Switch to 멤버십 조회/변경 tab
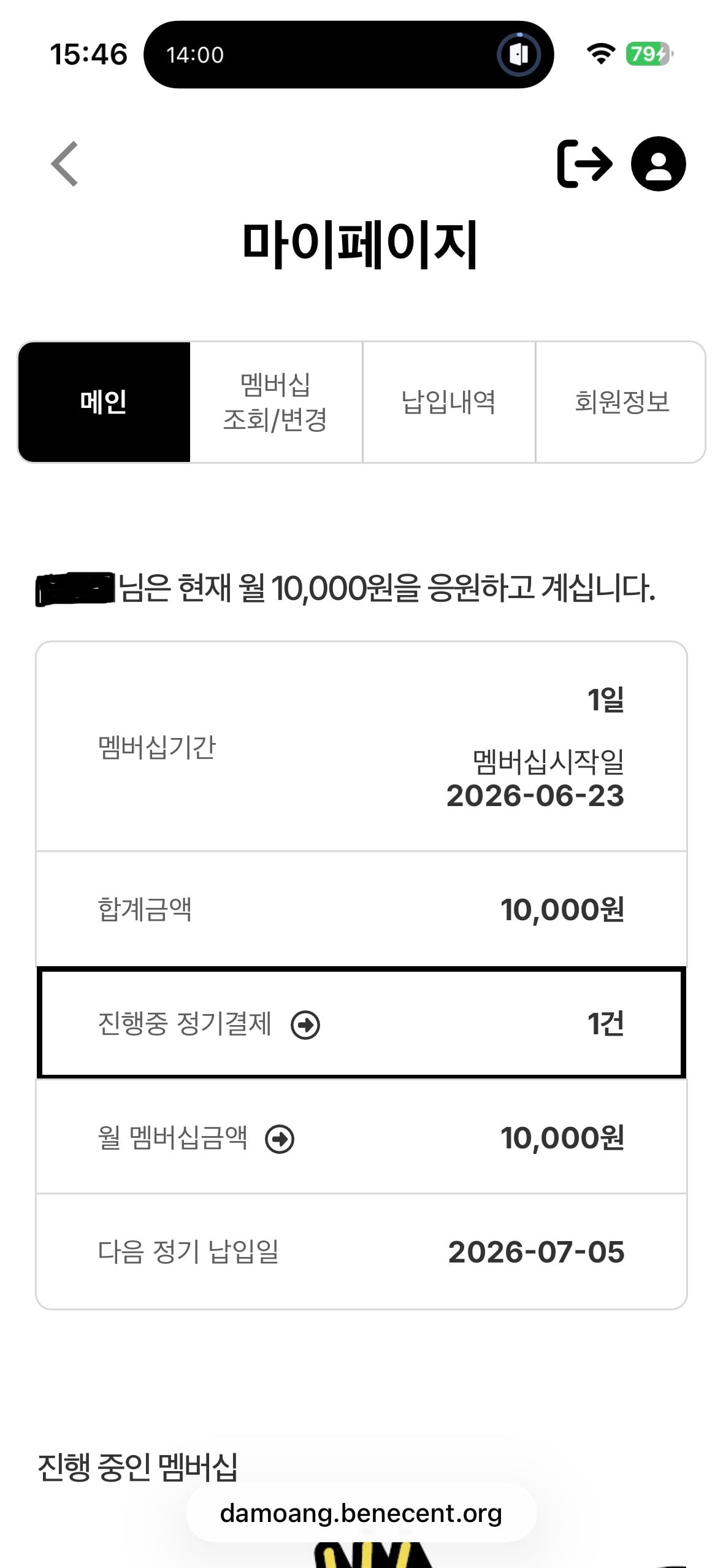This screenshot has width=723, height=1568. click(x=276, y=402)
